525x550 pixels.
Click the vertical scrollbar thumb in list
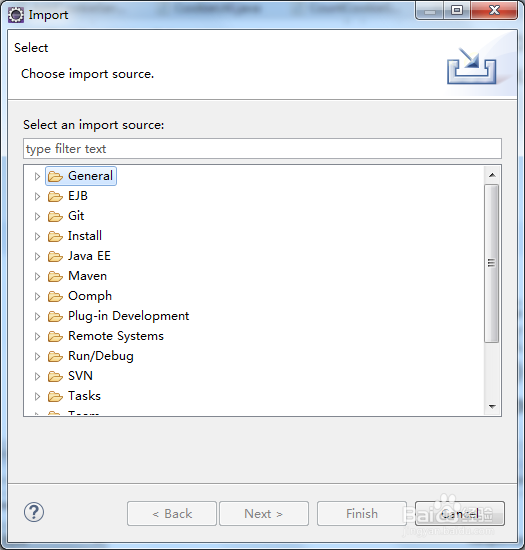click(x=492, y=263)
